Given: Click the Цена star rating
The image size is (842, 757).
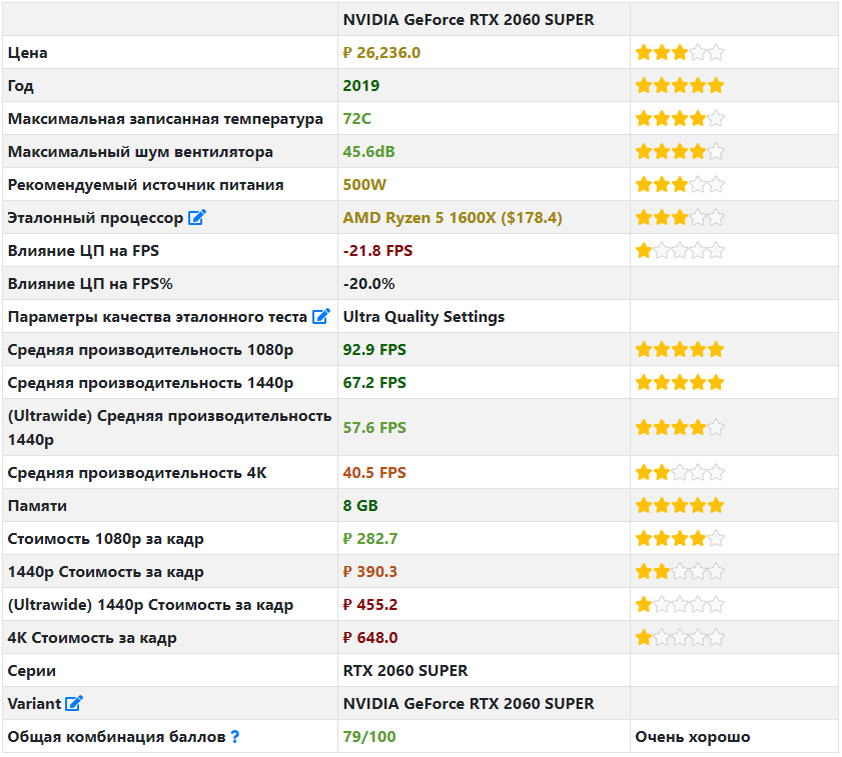Looking at the screenshot, I should (x=680, y=53).
